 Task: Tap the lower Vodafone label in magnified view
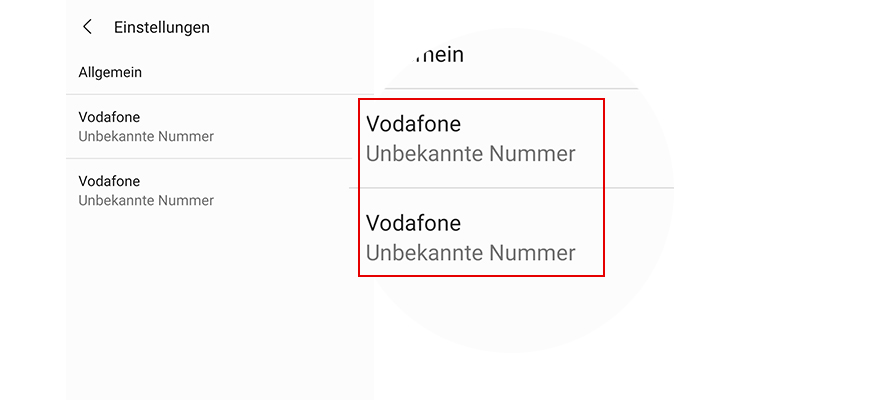tap(413, 222)
